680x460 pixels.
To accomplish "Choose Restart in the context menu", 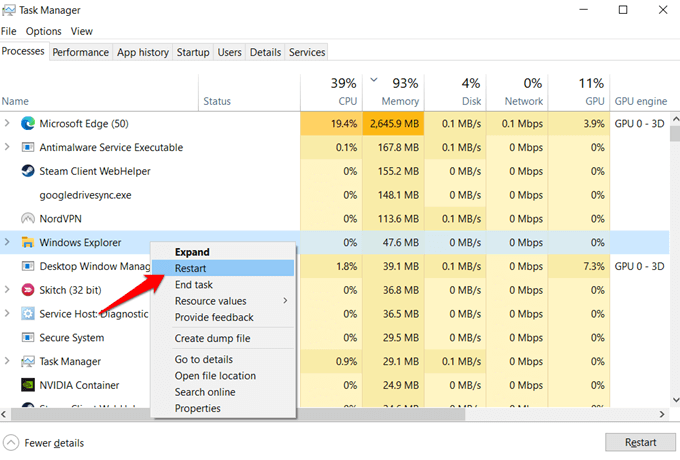I will click(x=223, y=268).
